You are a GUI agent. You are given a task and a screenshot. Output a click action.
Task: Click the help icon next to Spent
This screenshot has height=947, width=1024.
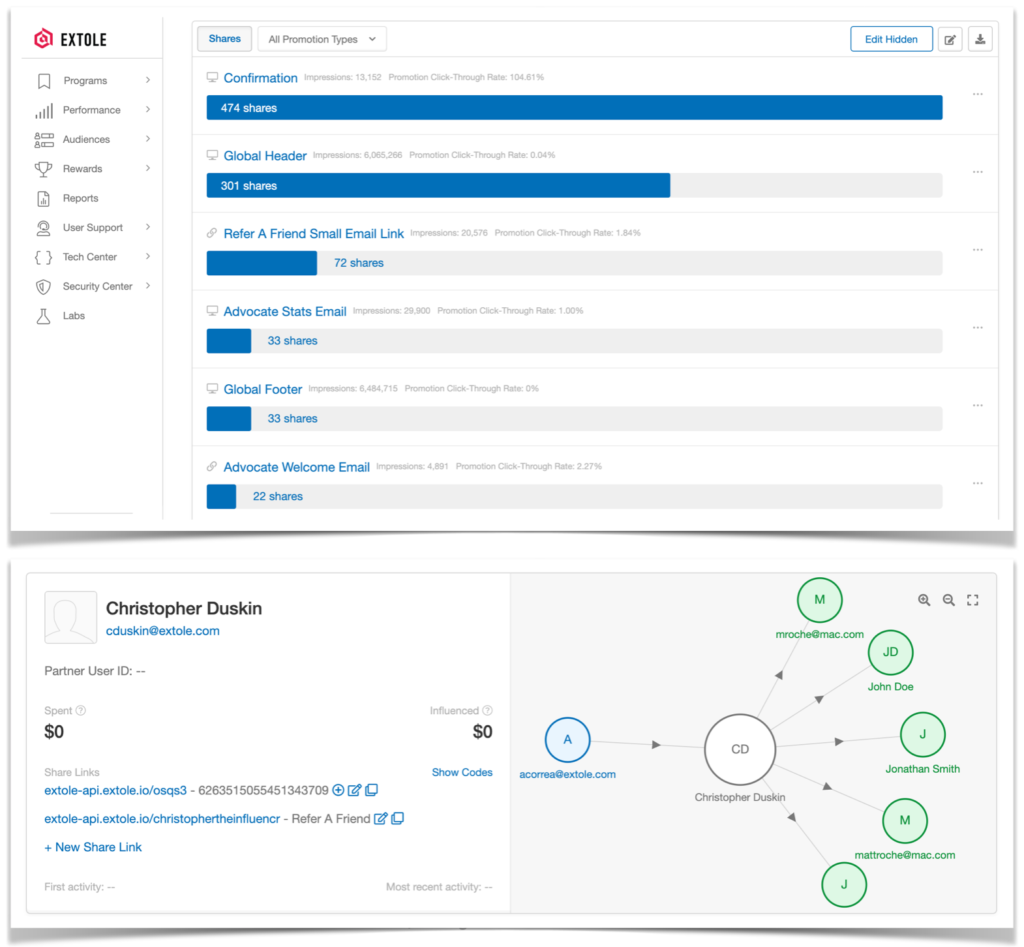[x=81, y=711]
